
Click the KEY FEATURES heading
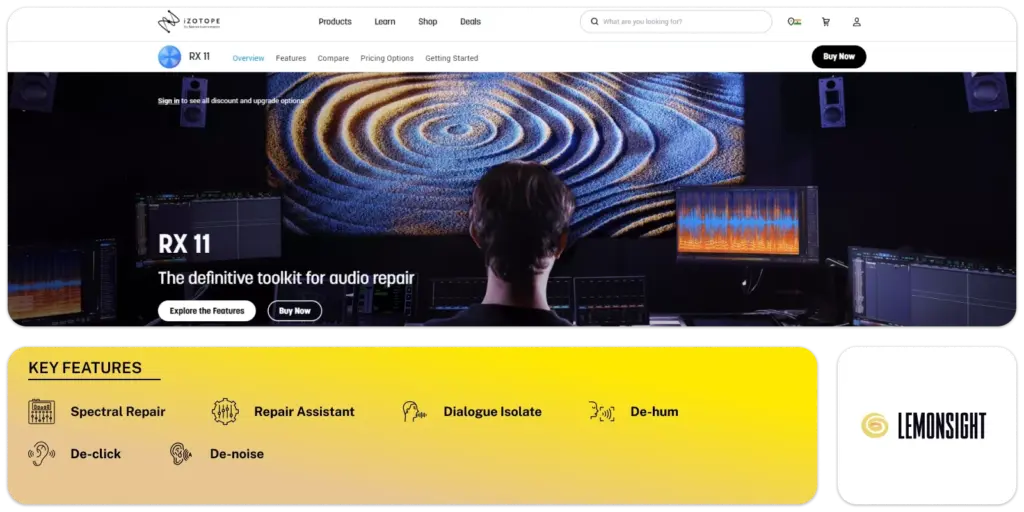coord(85,368)
